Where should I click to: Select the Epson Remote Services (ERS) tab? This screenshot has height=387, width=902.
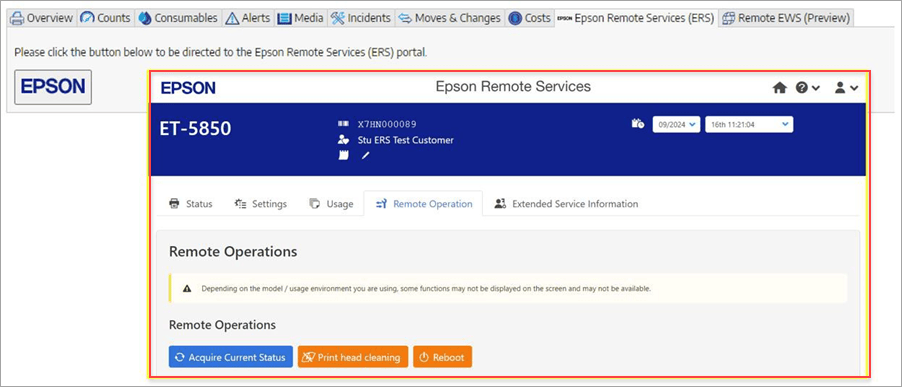[636, 18]
